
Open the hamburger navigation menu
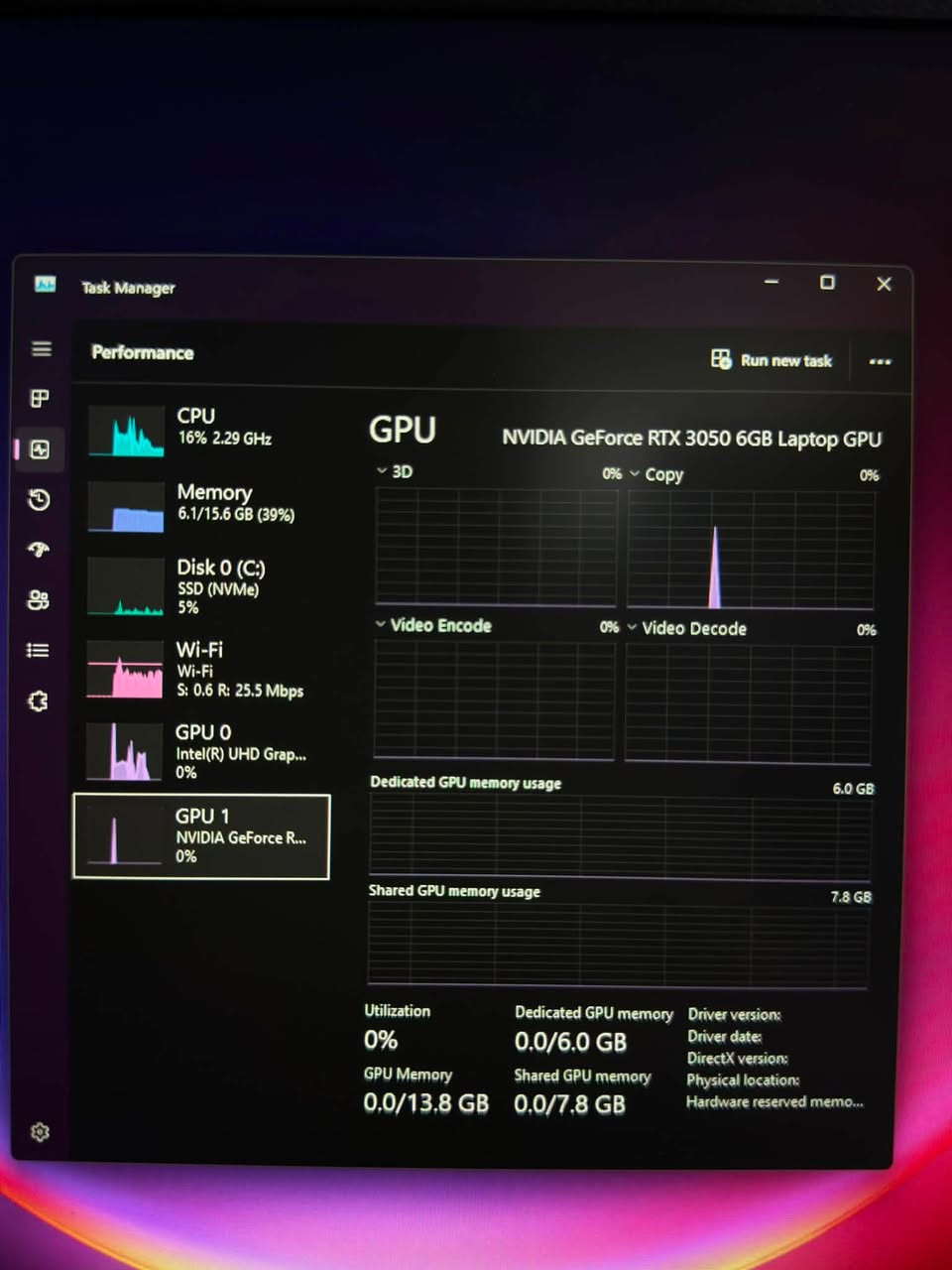tap(41, 349)
